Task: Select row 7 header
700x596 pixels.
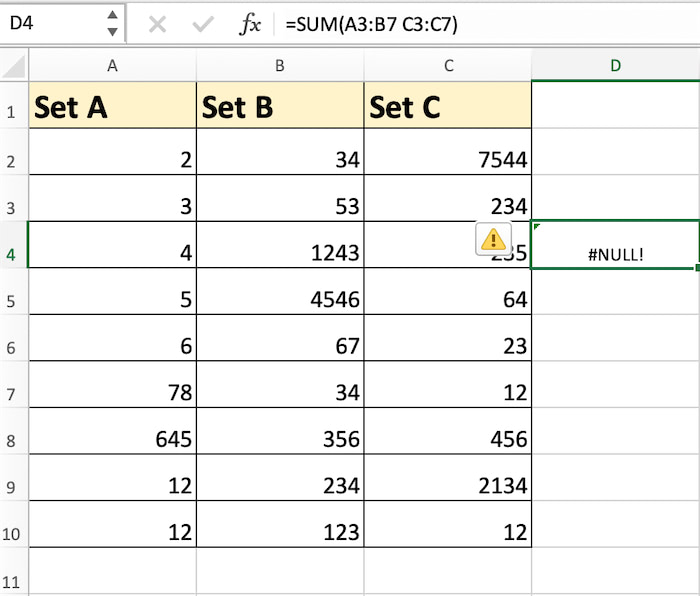Action: [13, 384]
